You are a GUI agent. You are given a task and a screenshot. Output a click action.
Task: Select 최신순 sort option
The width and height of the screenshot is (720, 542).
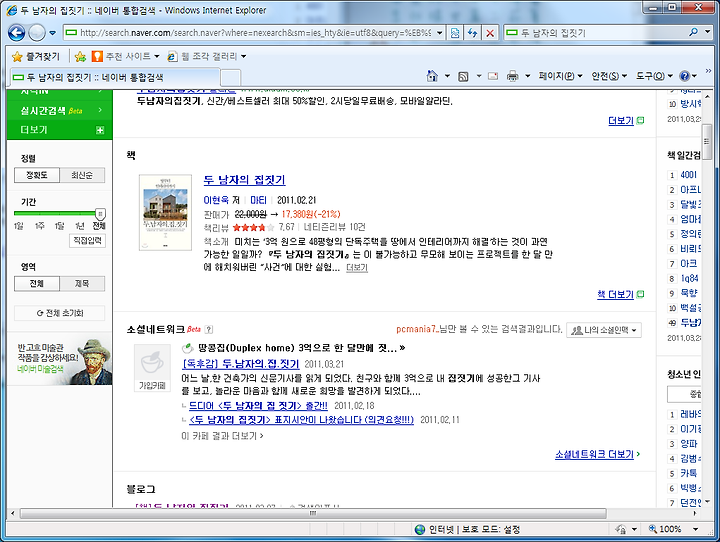coord(82,175)
